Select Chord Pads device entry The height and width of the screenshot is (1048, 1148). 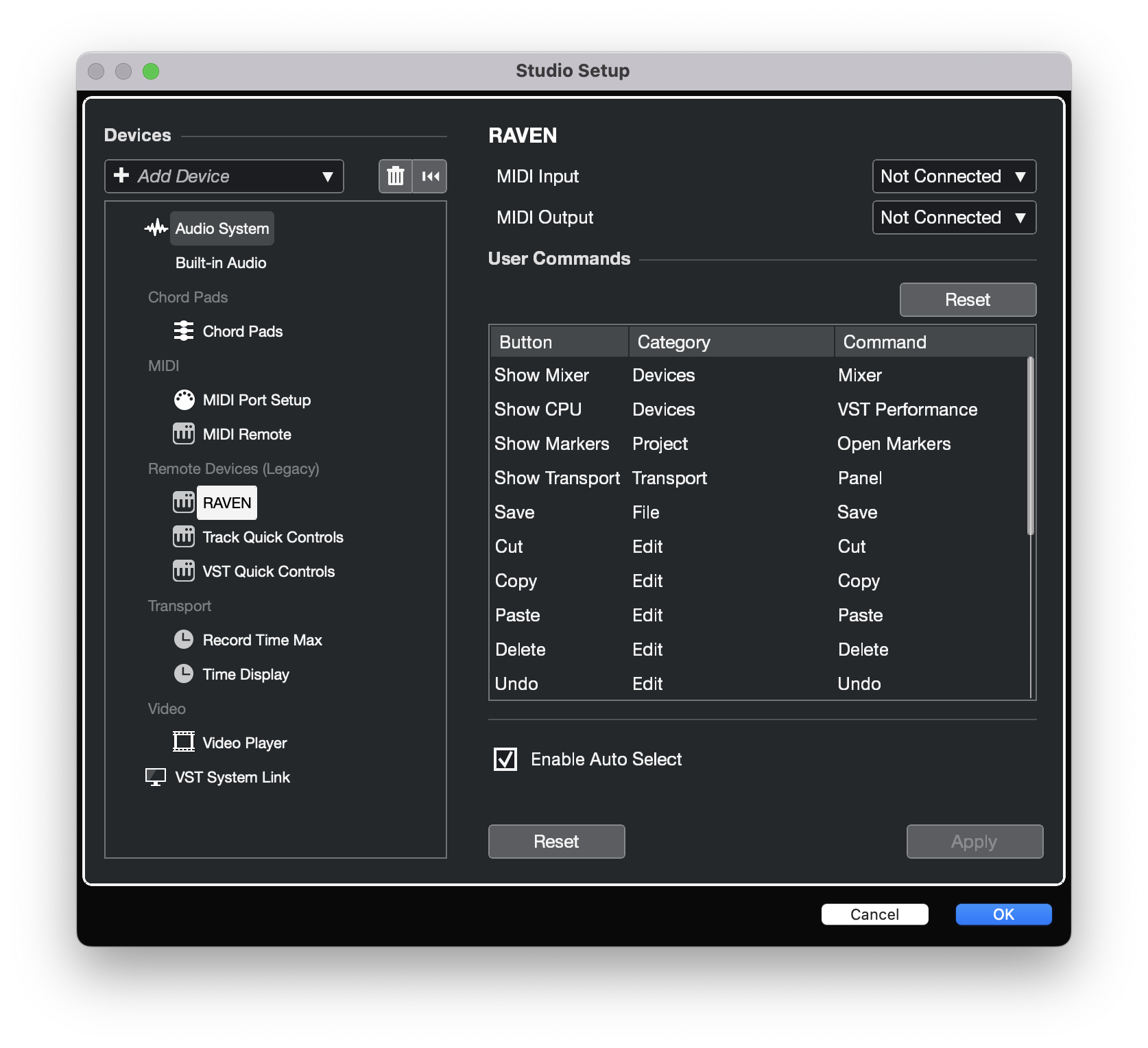(243, 331)
